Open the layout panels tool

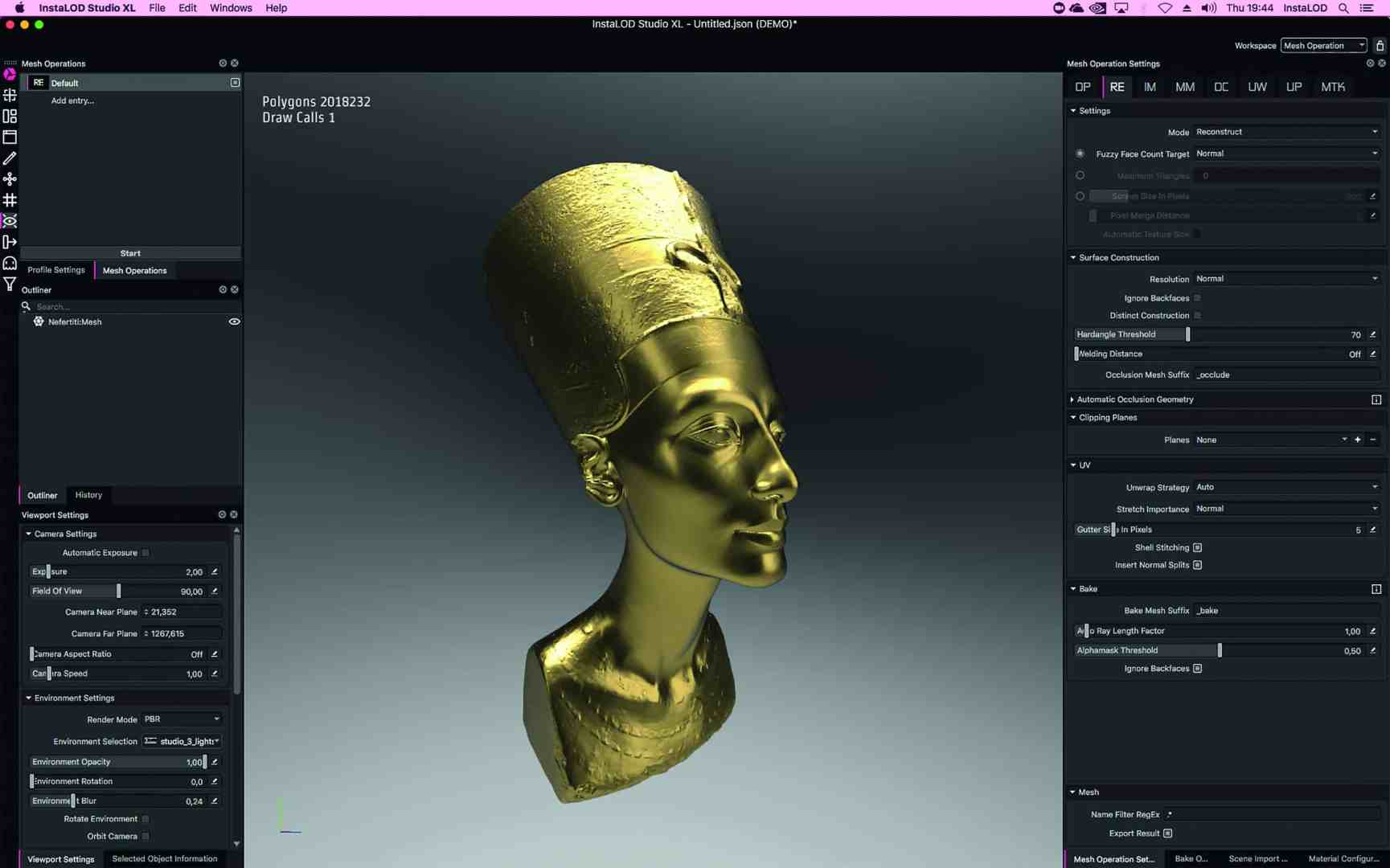10,115
